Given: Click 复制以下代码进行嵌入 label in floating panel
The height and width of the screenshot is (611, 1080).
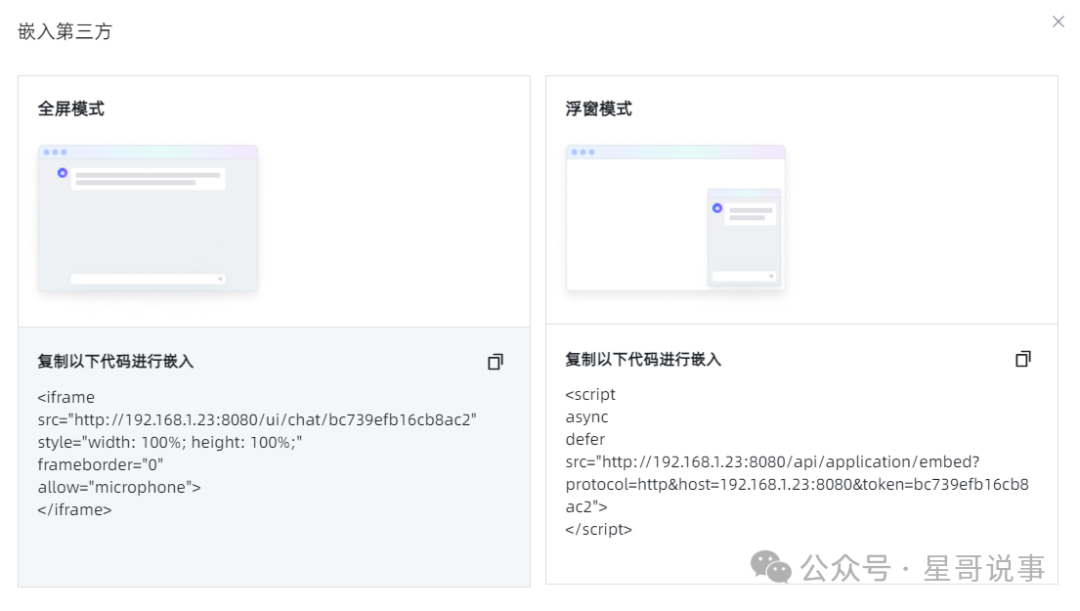Looking at the screenshot, I should 643,360.
